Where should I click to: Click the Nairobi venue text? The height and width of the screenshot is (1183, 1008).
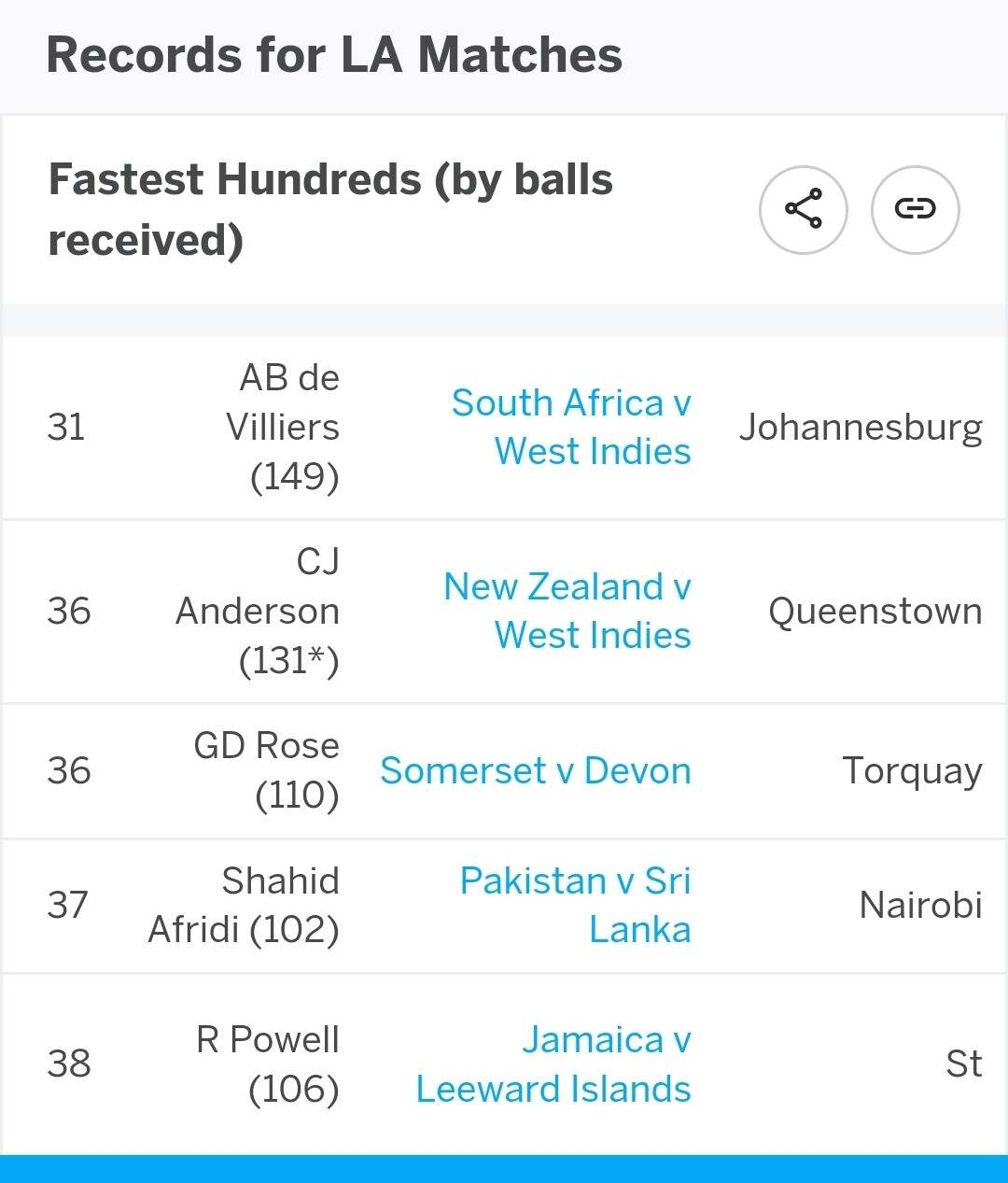tap(921, 905)
